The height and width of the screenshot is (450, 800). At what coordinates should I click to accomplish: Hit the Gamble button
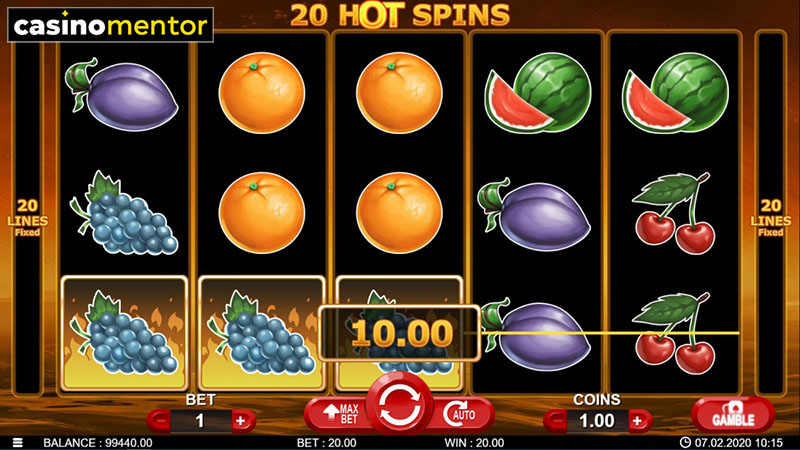click(733, 415)
